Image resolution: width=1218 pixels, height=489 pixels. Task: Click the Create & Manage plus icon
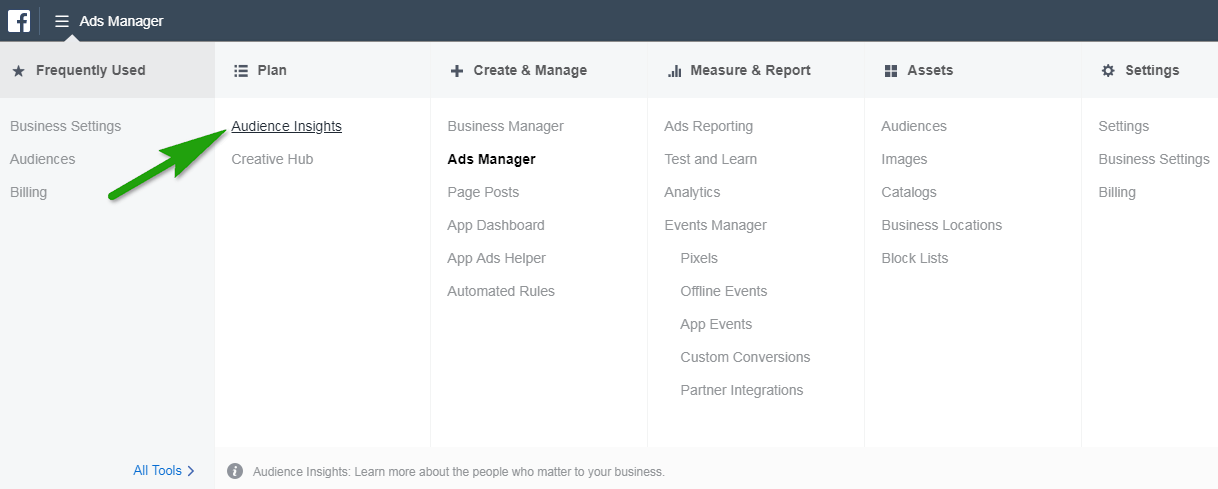457,71
